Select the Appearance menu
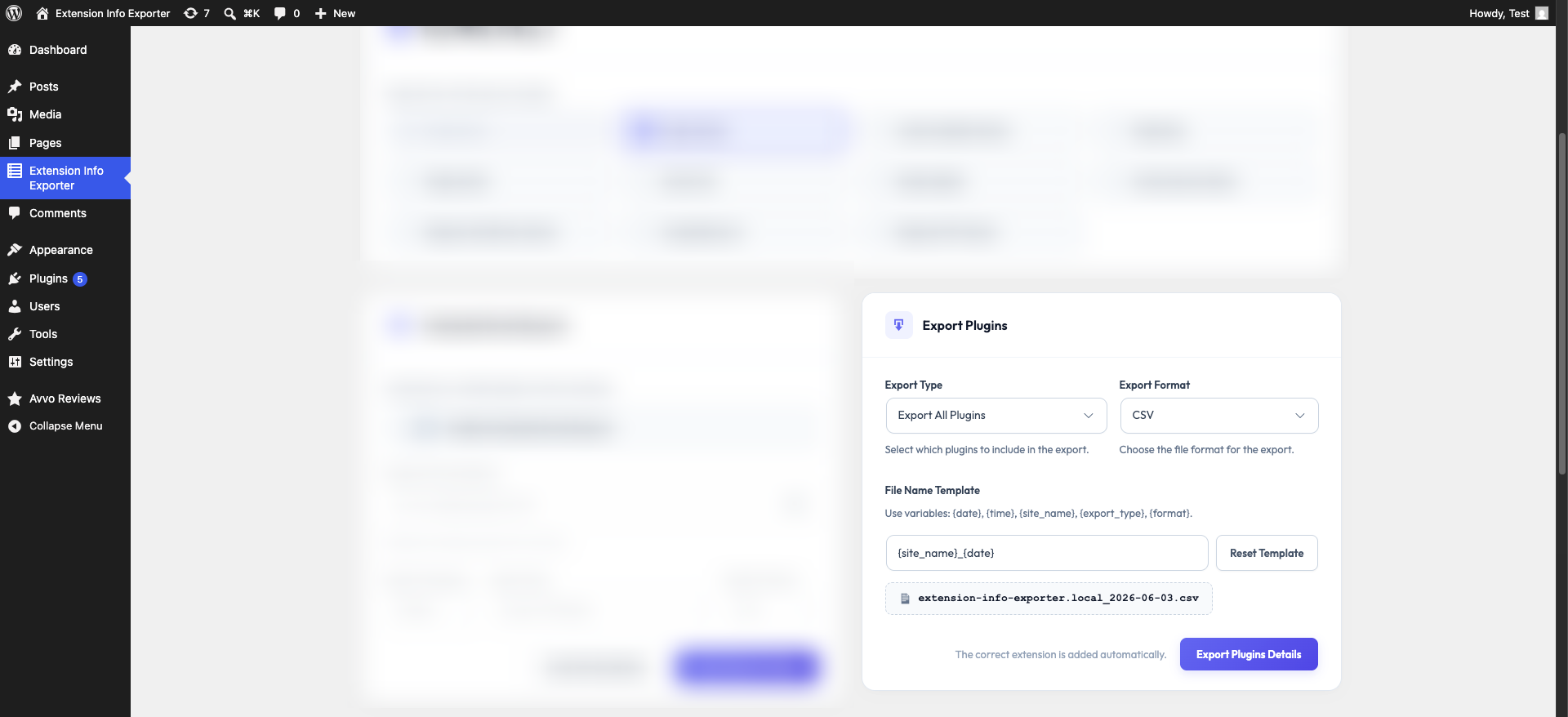 point(65,250)
